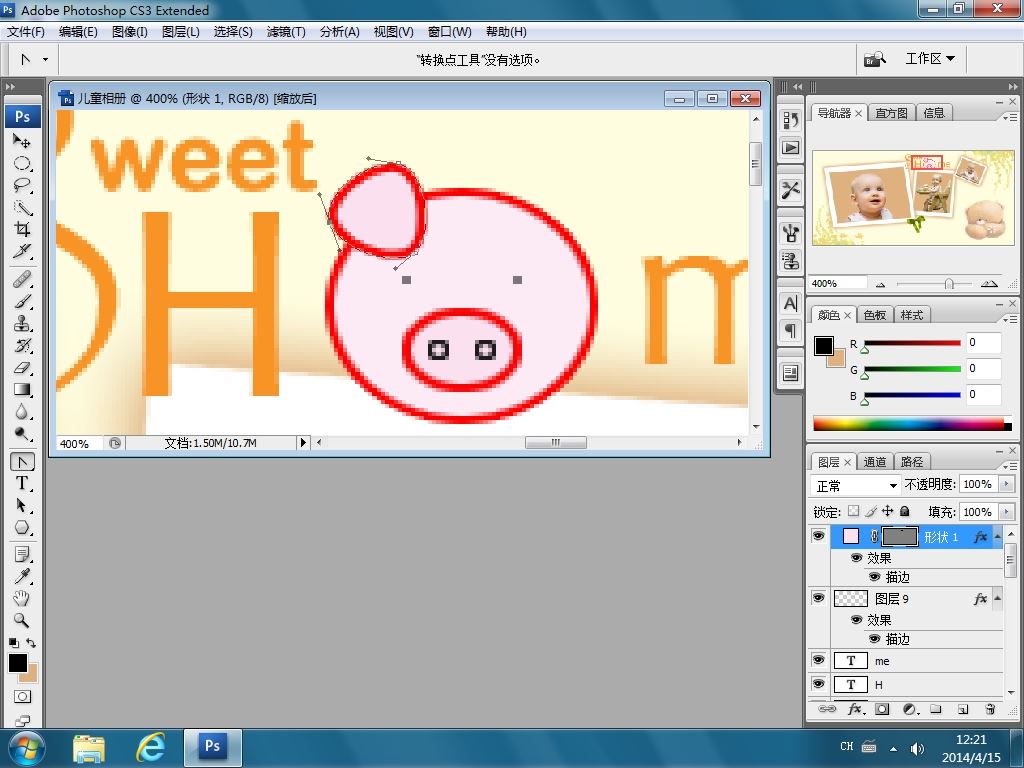This screenshot has height=768, width=1024.
Task: Select the Move tool
Action: pos(22,141)
